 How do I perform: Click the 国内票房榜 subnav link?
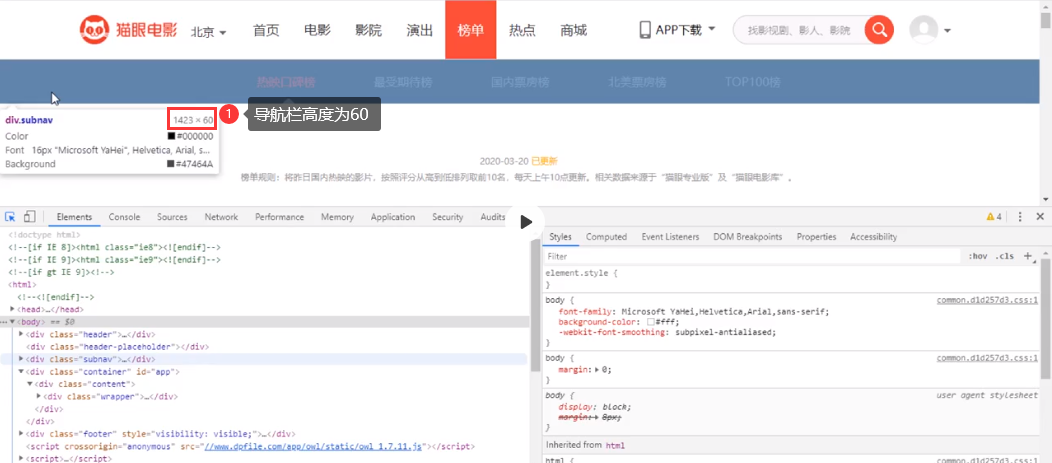click(520, 83)
